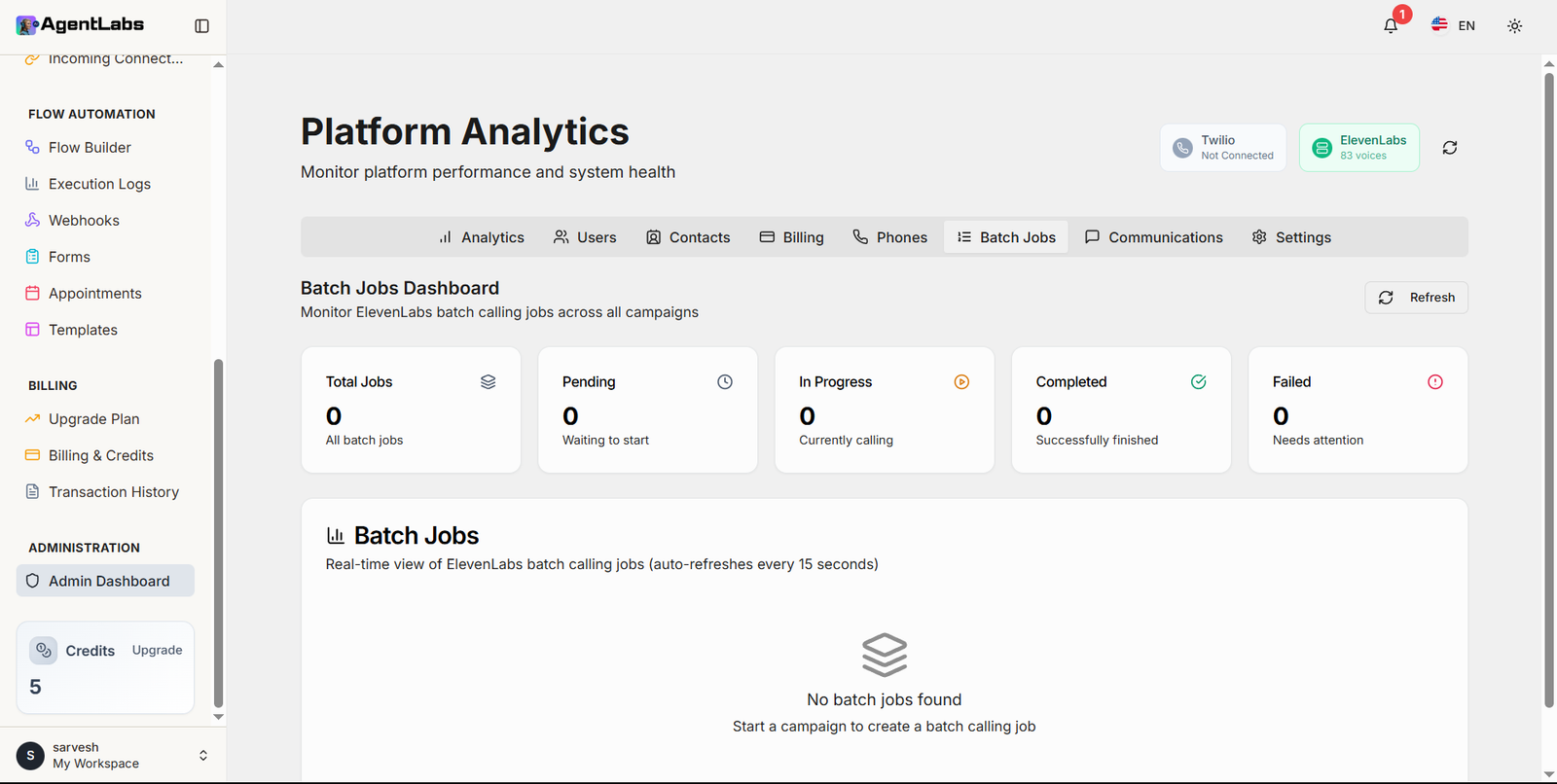Switch to the Billing tab
The width and height of the screenshot is (1557, 784).
pos(791,237)
